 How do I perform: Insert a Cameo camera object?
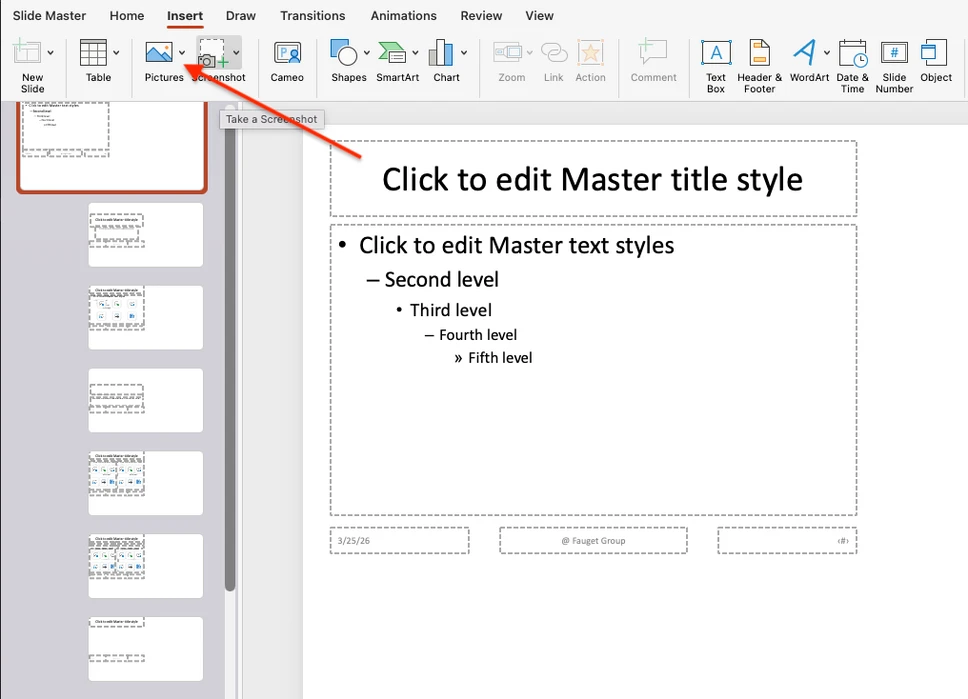[x=287, y=62]
